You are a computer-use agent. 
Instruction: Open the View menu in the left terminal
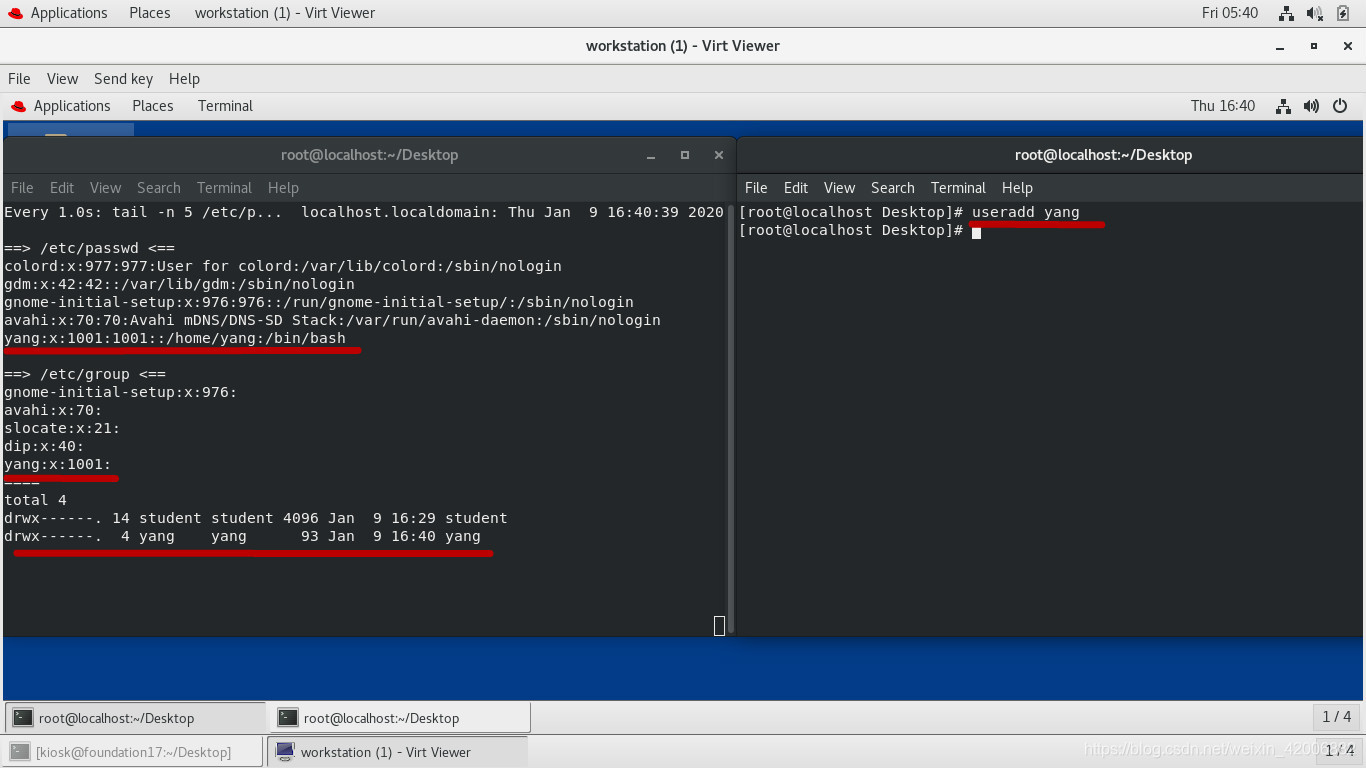(105, 188)
